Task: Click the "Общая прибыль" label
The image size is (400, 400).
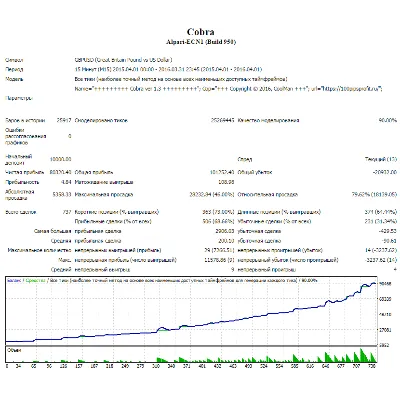Action: [94, 172]
